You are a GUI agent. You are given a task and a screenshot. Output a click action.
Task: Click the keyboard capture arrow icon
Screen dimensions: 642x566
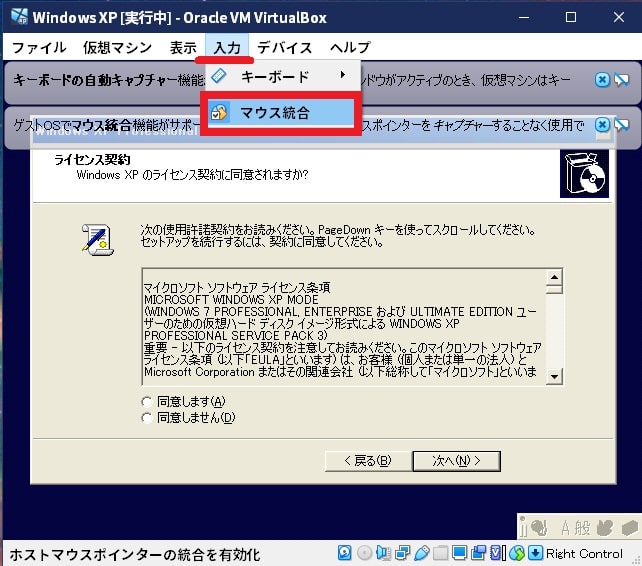click(x=535, y=553)
